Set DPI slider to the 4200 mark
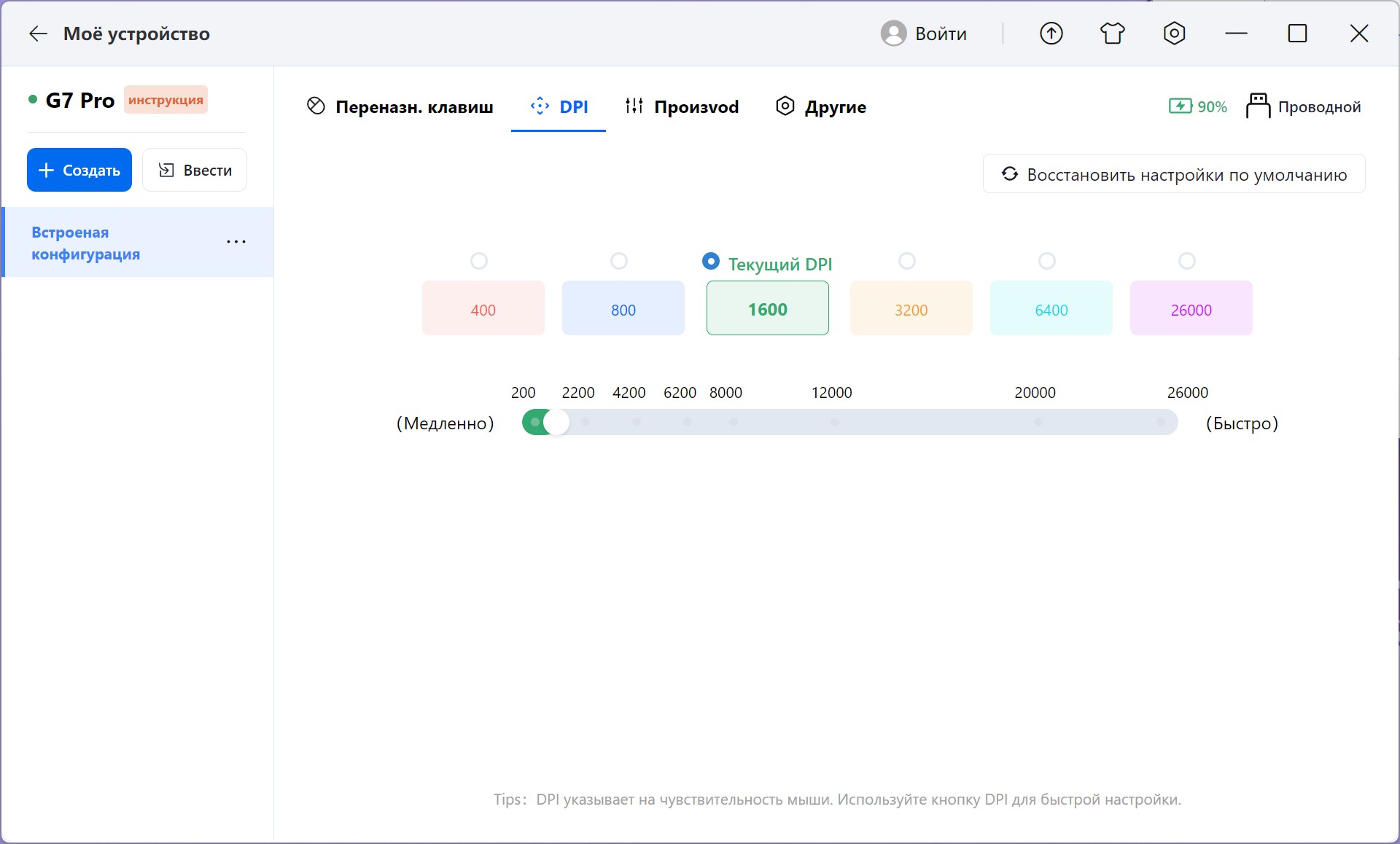Screen dimensions: 1400x844 click(637, 422)
